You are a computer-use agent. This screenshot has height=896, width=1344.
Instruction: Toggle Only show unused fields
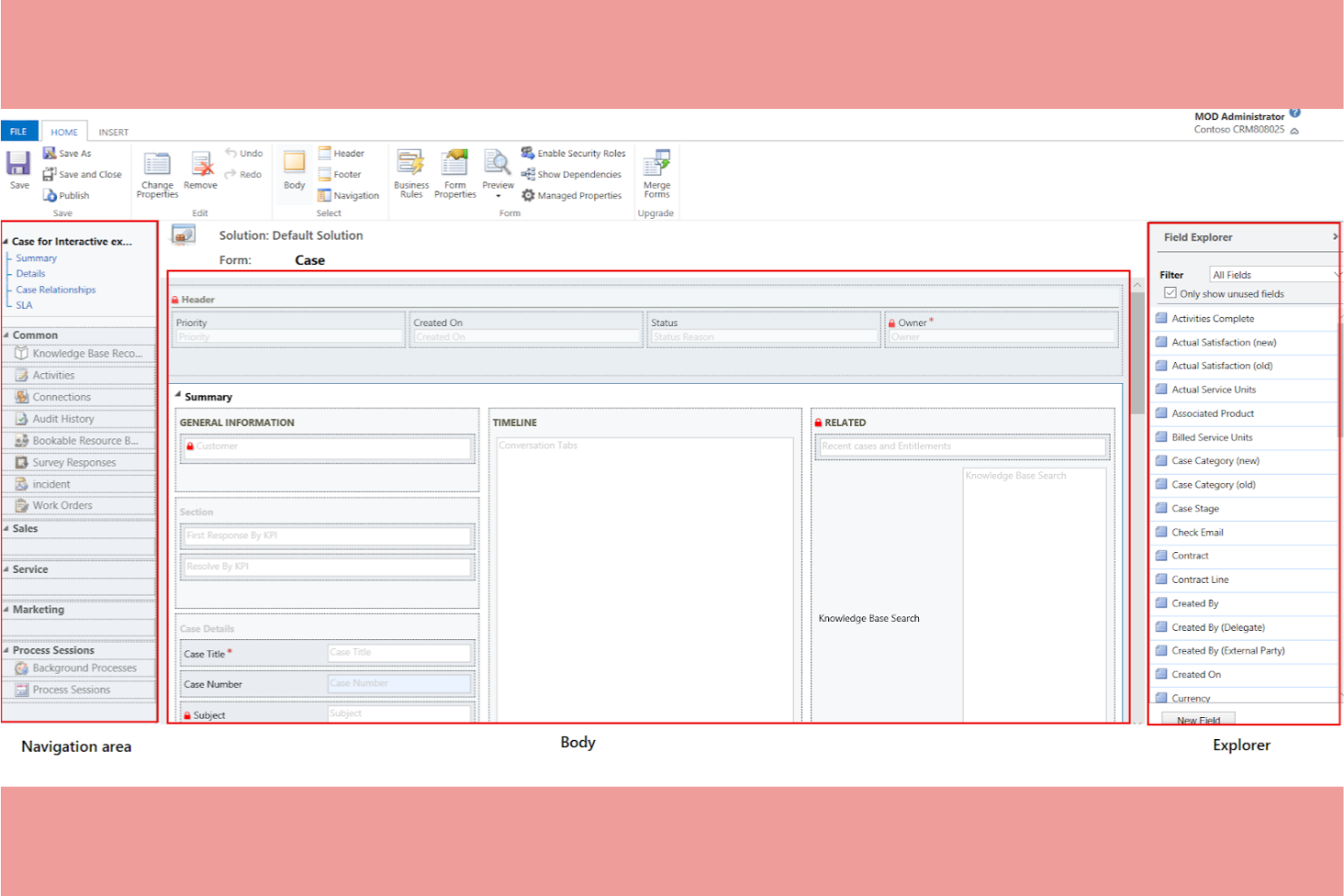coord(1171,292)
